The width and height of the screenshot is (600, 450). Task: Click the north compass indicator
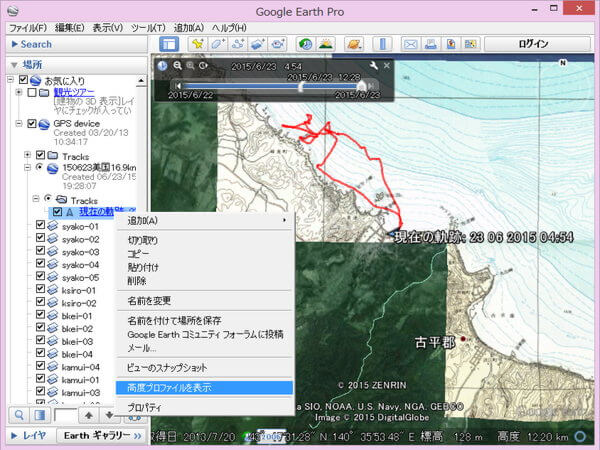(562, 63)
